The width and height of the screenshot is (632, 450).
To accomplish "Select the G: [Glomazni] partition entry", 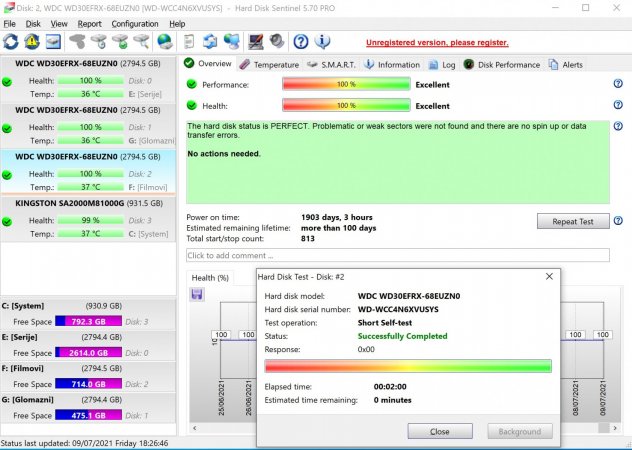I will click(x=88, y=408).
